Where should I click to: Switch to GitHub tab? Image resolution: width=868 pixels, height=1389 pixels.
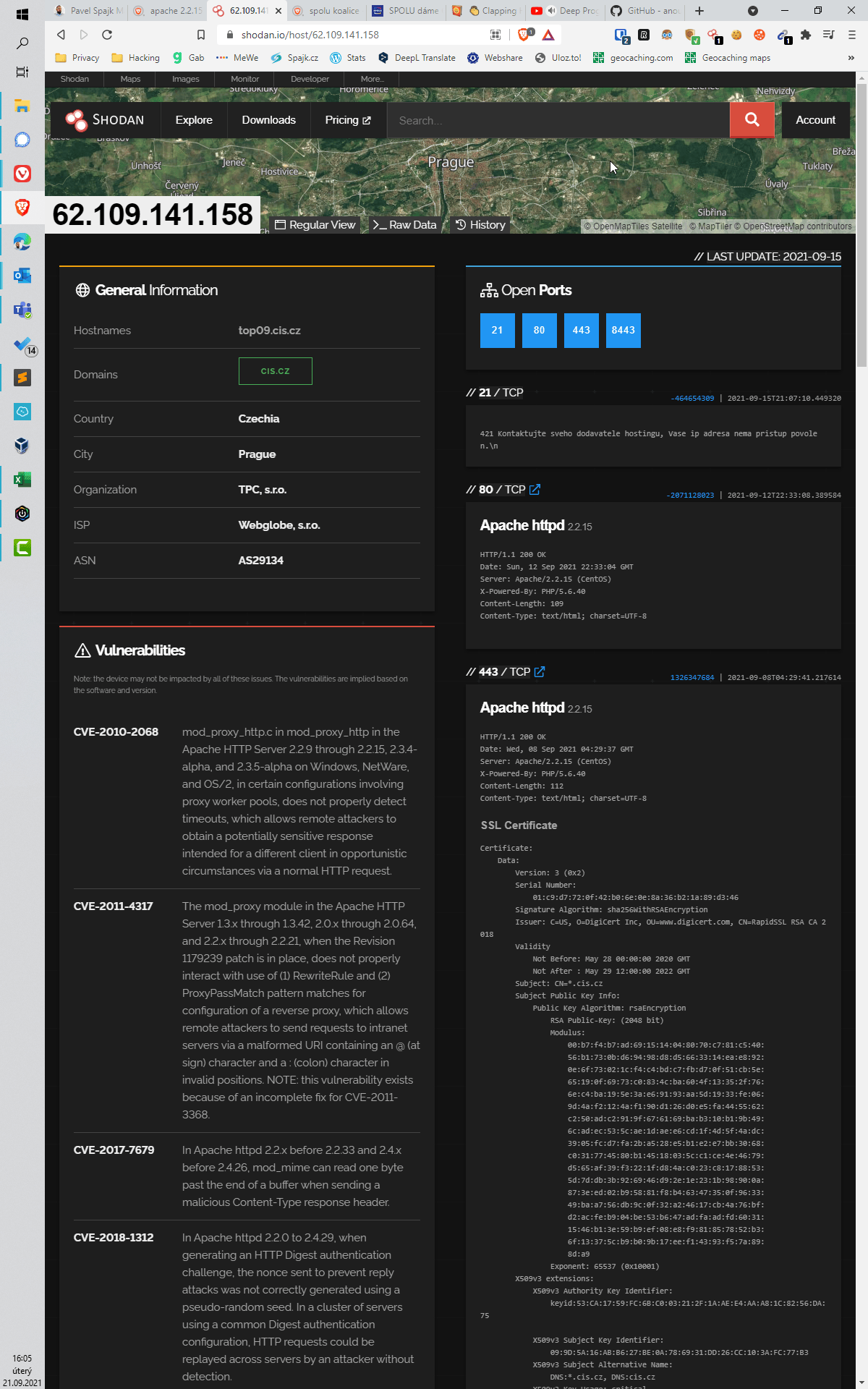point(646,11)
